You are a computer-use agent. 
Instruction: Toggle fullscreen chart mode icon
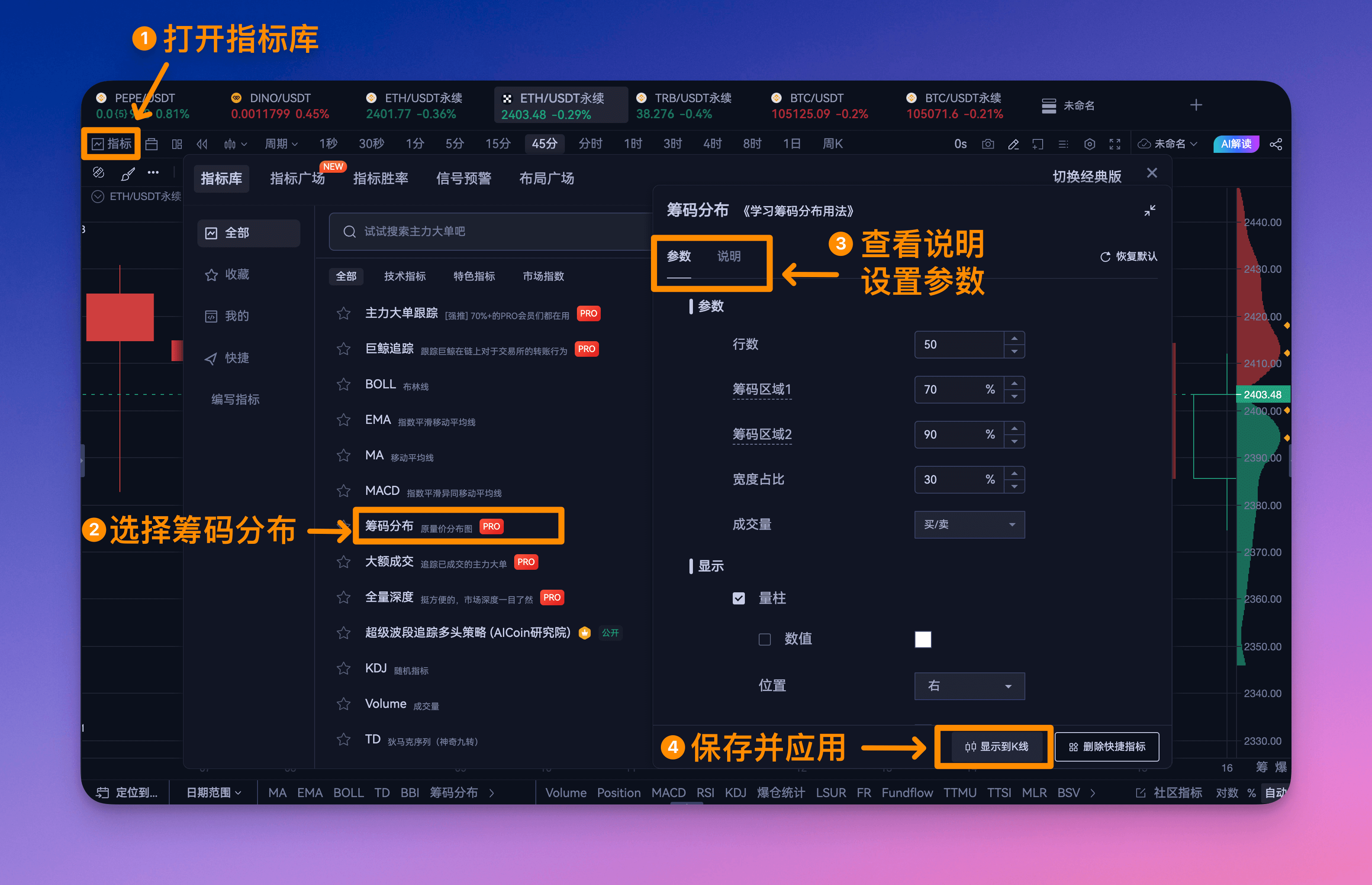click(1114, 144)
